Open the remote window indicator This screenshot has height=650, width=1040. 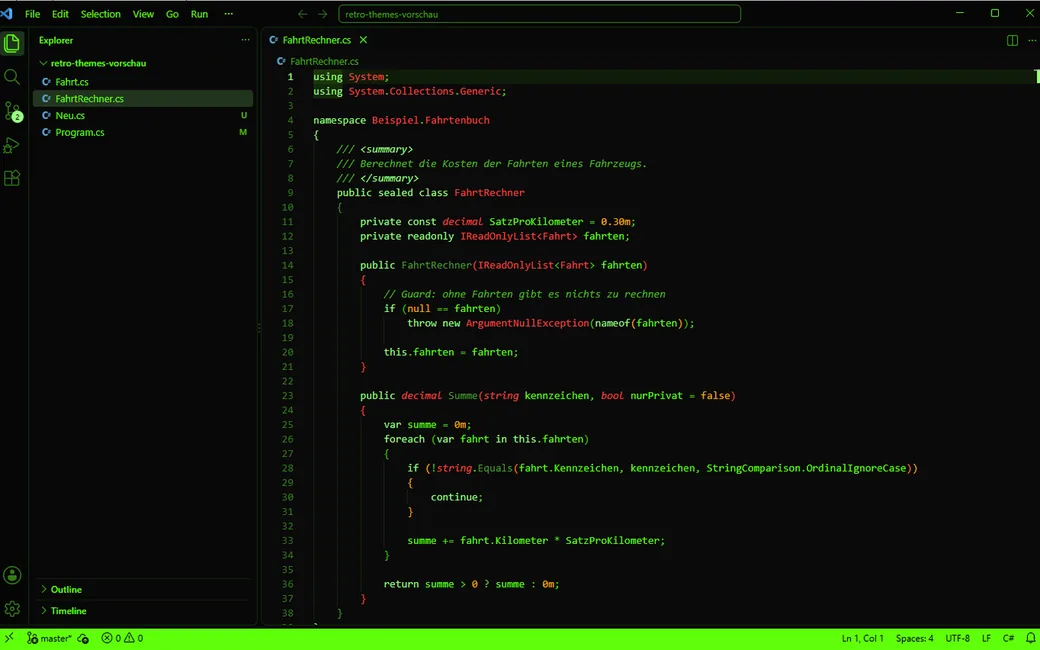pos(9,638)
